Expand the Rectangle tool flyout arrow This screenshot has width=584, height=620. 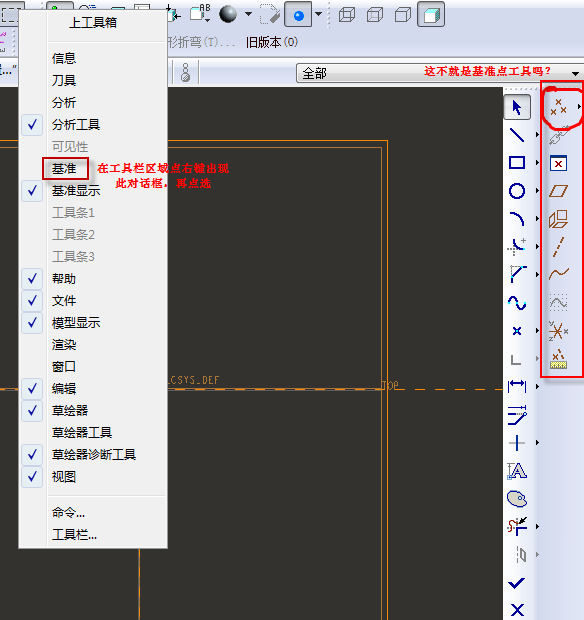tap(537, 163)
